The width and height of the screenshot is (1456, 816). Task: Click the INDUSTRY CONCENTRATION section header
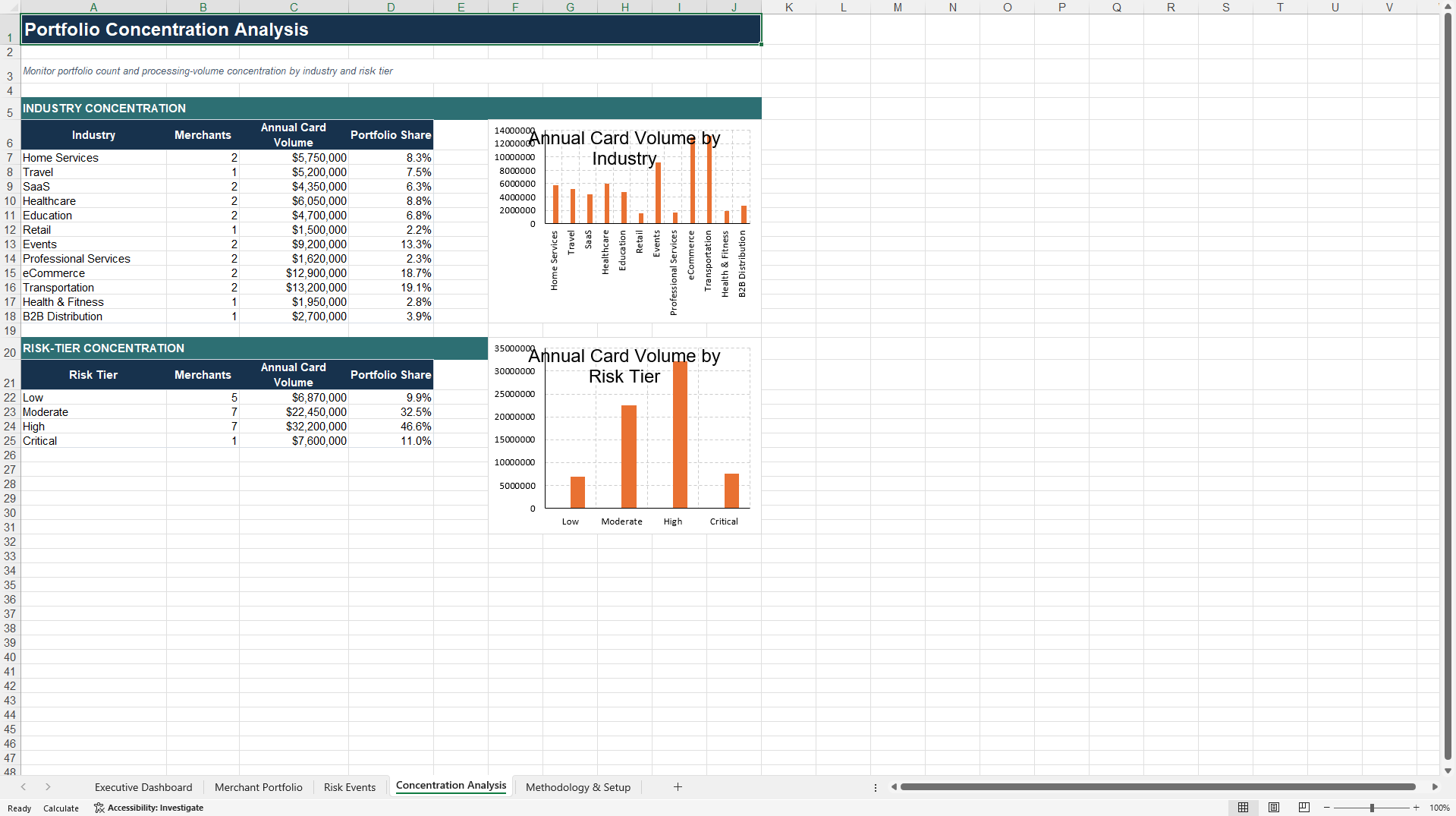(391, 109)
